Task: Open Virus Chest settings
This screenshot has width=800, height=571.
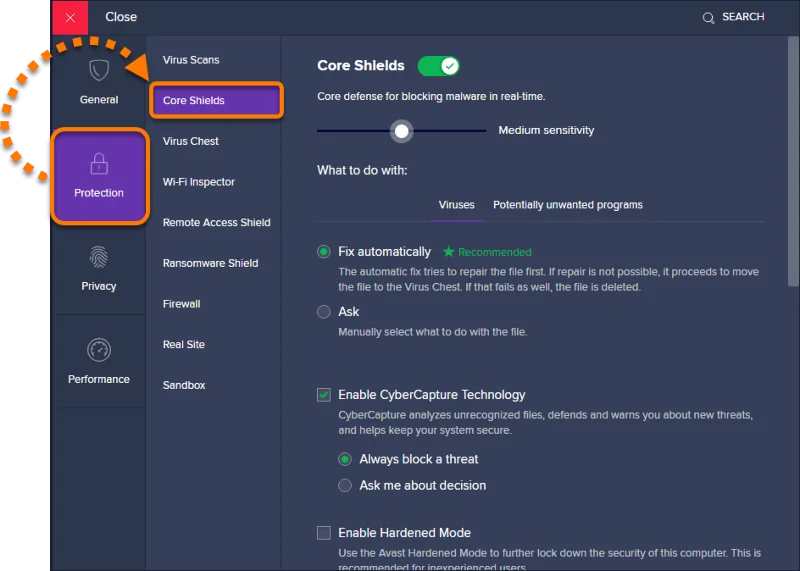Action: coord(190,141)
